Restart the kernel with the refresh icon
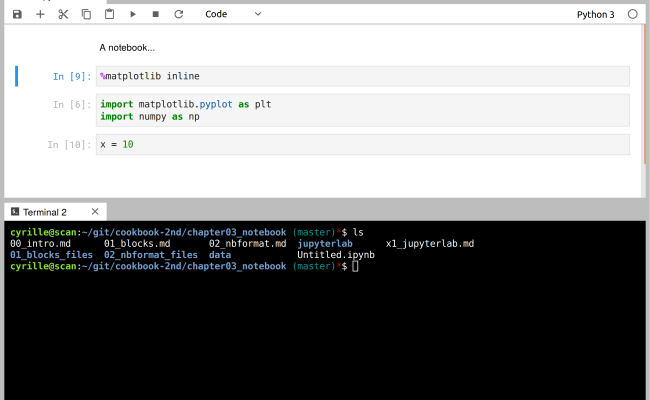This screenshot has width=650, height=400. (x=179, y=15)
